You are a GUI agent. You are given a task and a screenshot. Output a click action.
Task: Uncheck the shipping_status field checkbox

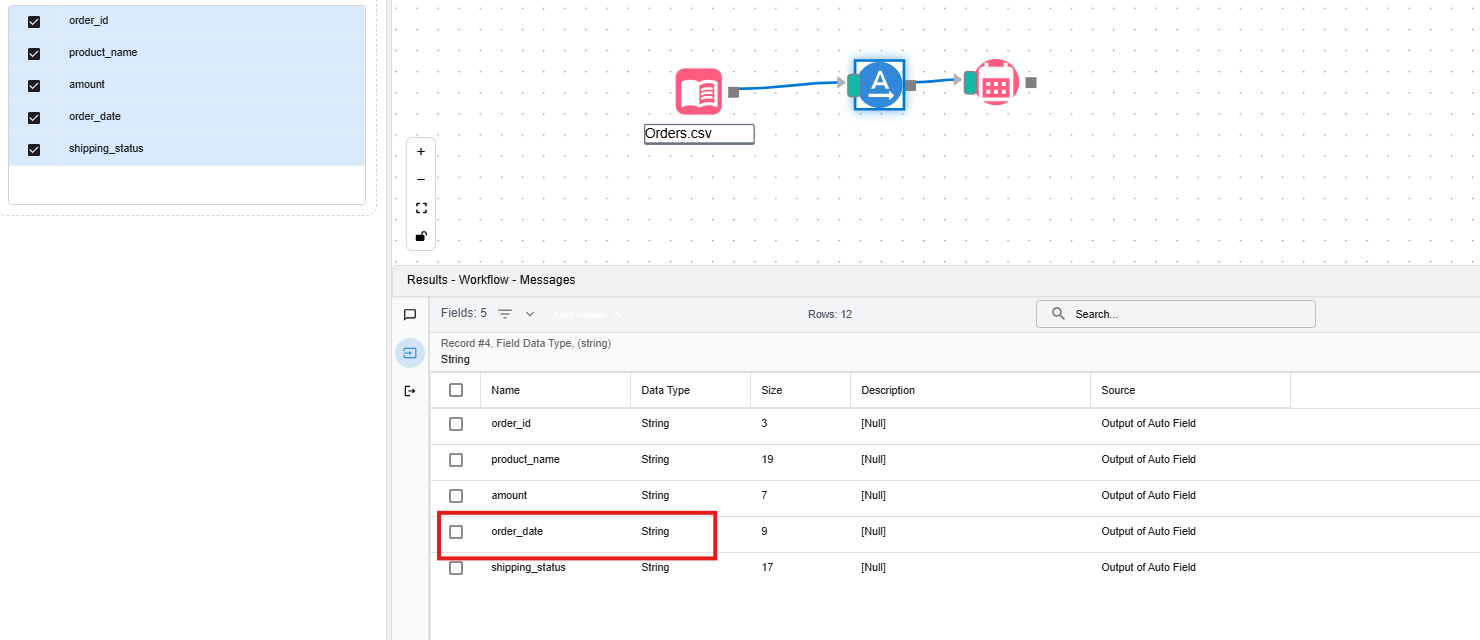click(34, 149)
